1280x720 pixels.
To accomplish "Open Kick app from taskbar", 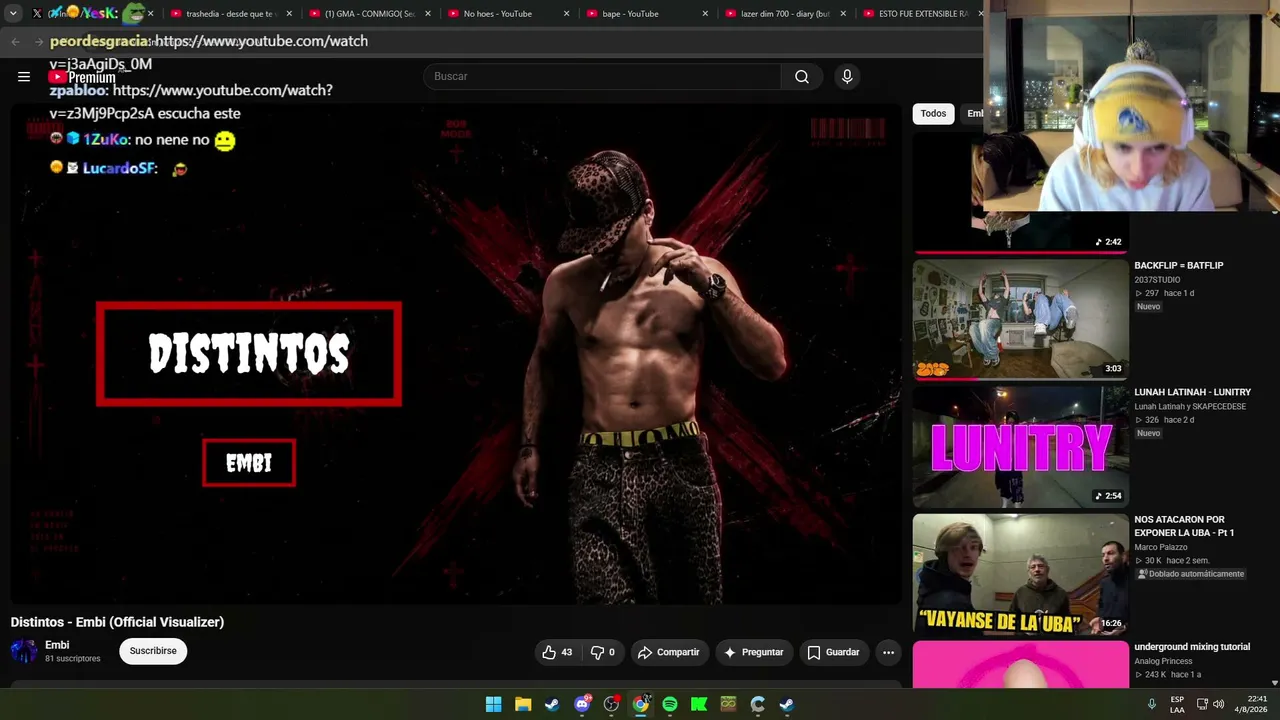I will coord(699,705).
